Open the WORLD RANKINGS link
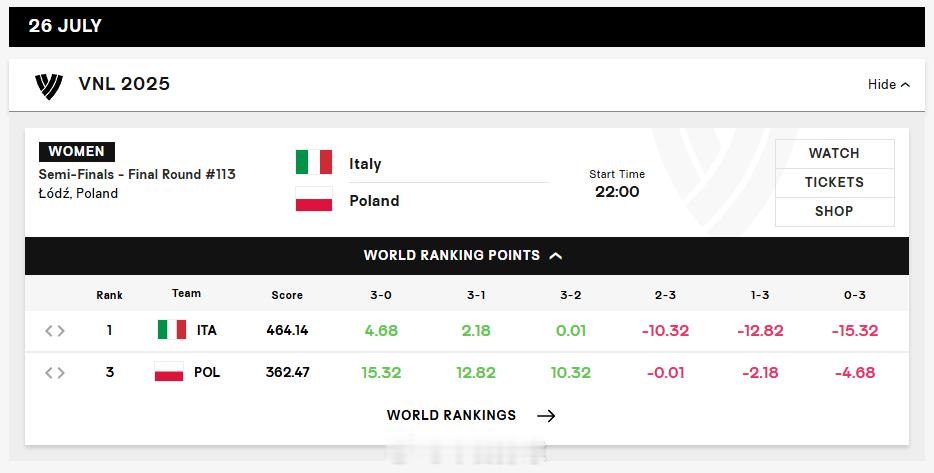934x473 pixels. click(452, 415)
